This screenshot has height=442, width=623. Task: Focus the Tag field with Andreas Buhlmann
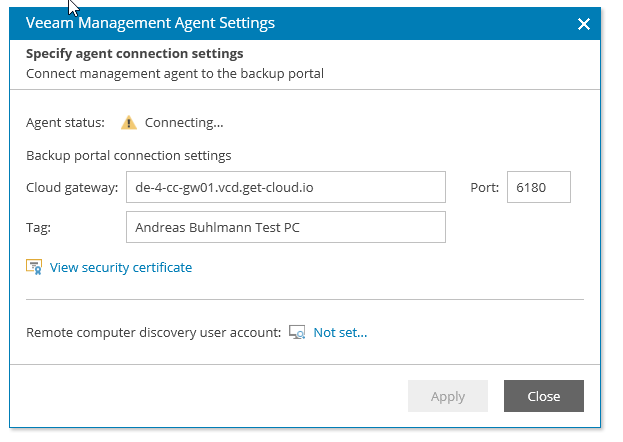(x=286, y=227)
